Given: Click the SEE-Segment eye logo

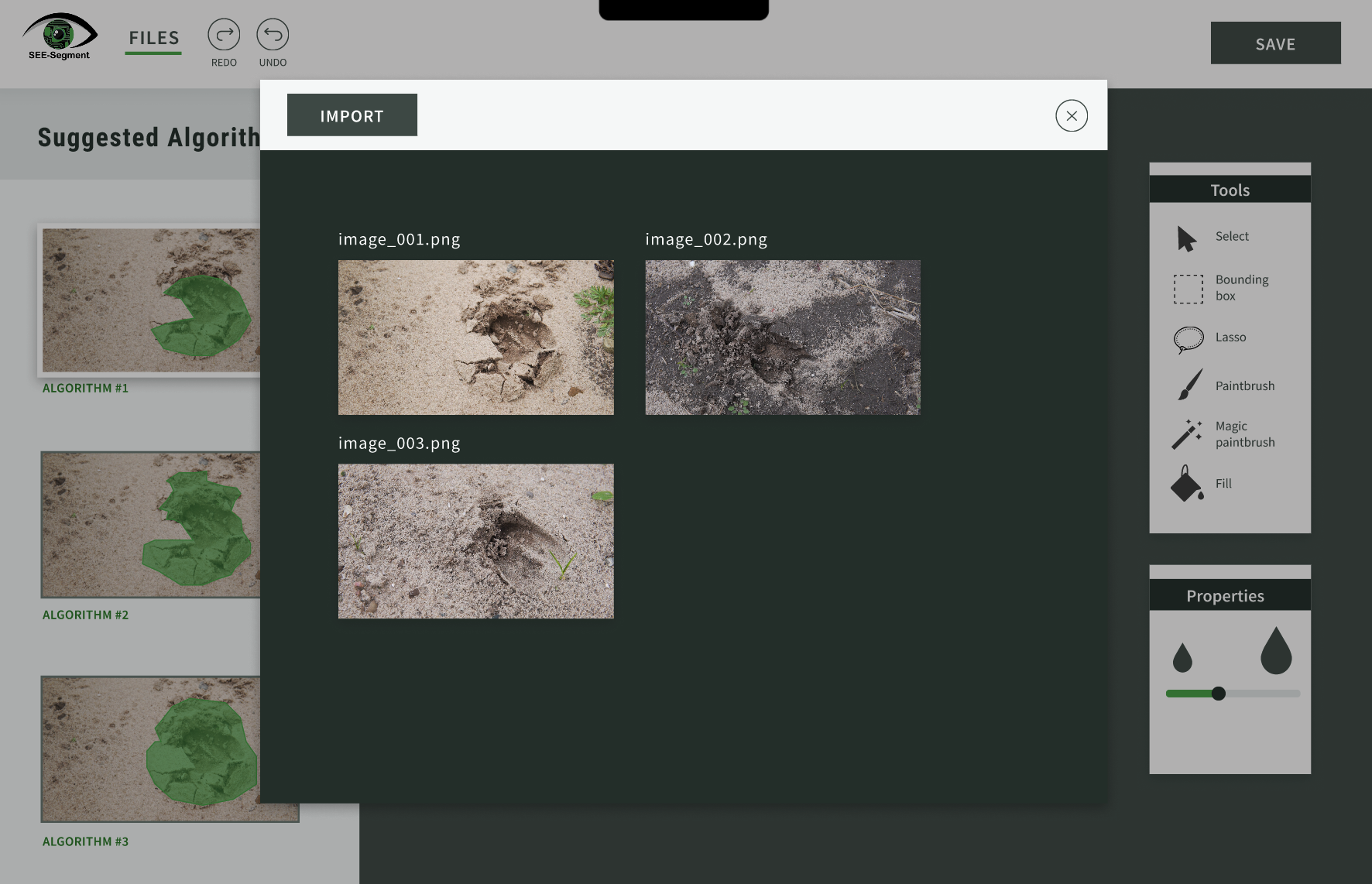Looking at the screenshot, I should (x=60, y=36).
